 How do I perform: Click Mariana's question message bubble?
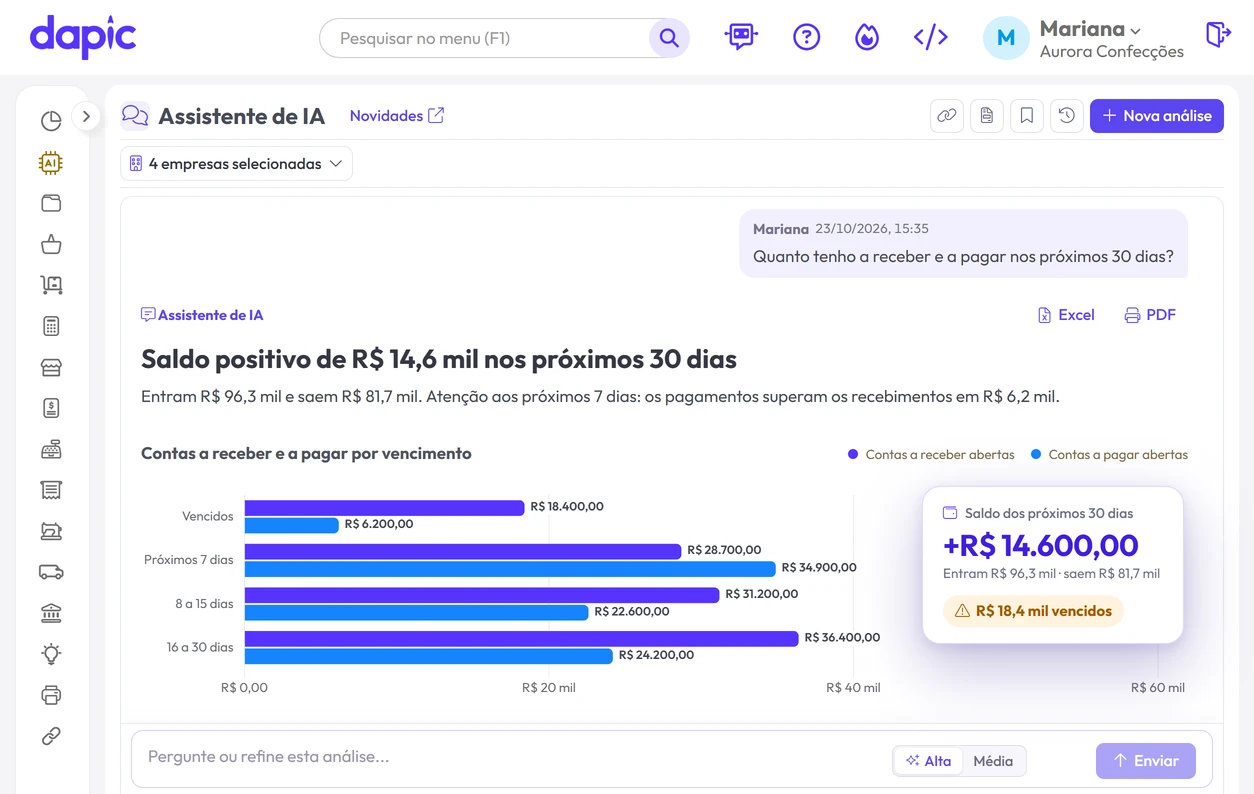pyautogui.click(x=963, y=243)
